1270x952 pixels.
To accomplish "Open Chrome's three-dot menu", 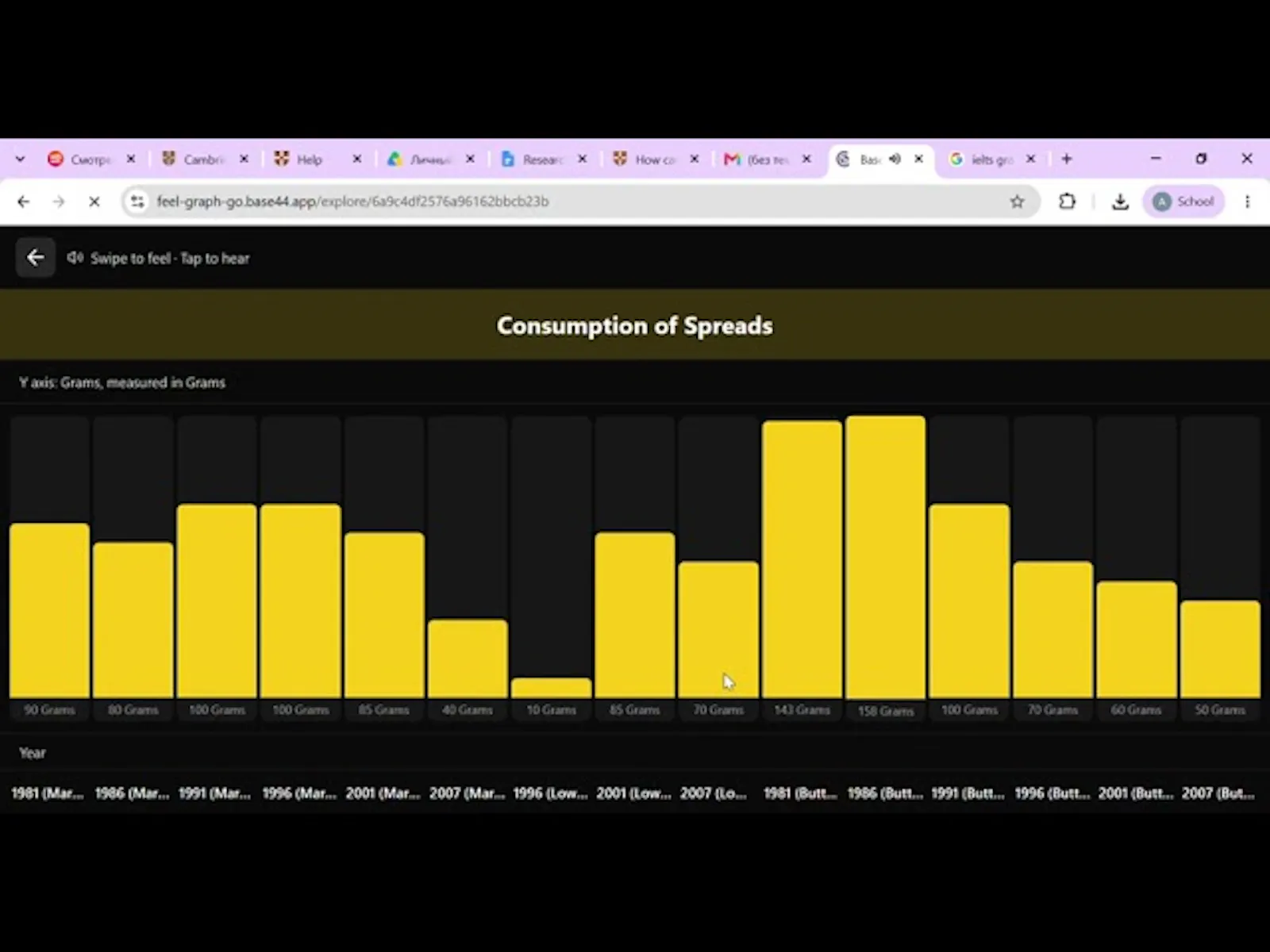I will 1247,202.
